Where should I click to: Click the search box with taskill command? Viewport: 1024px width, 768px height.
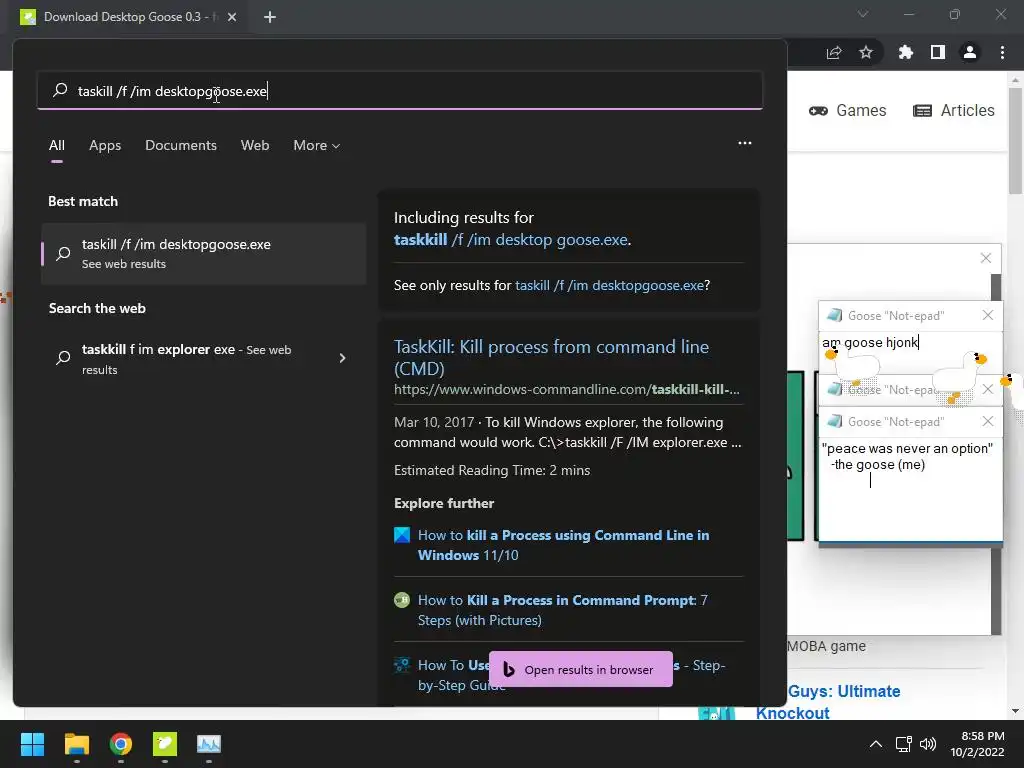pos(400,91)
